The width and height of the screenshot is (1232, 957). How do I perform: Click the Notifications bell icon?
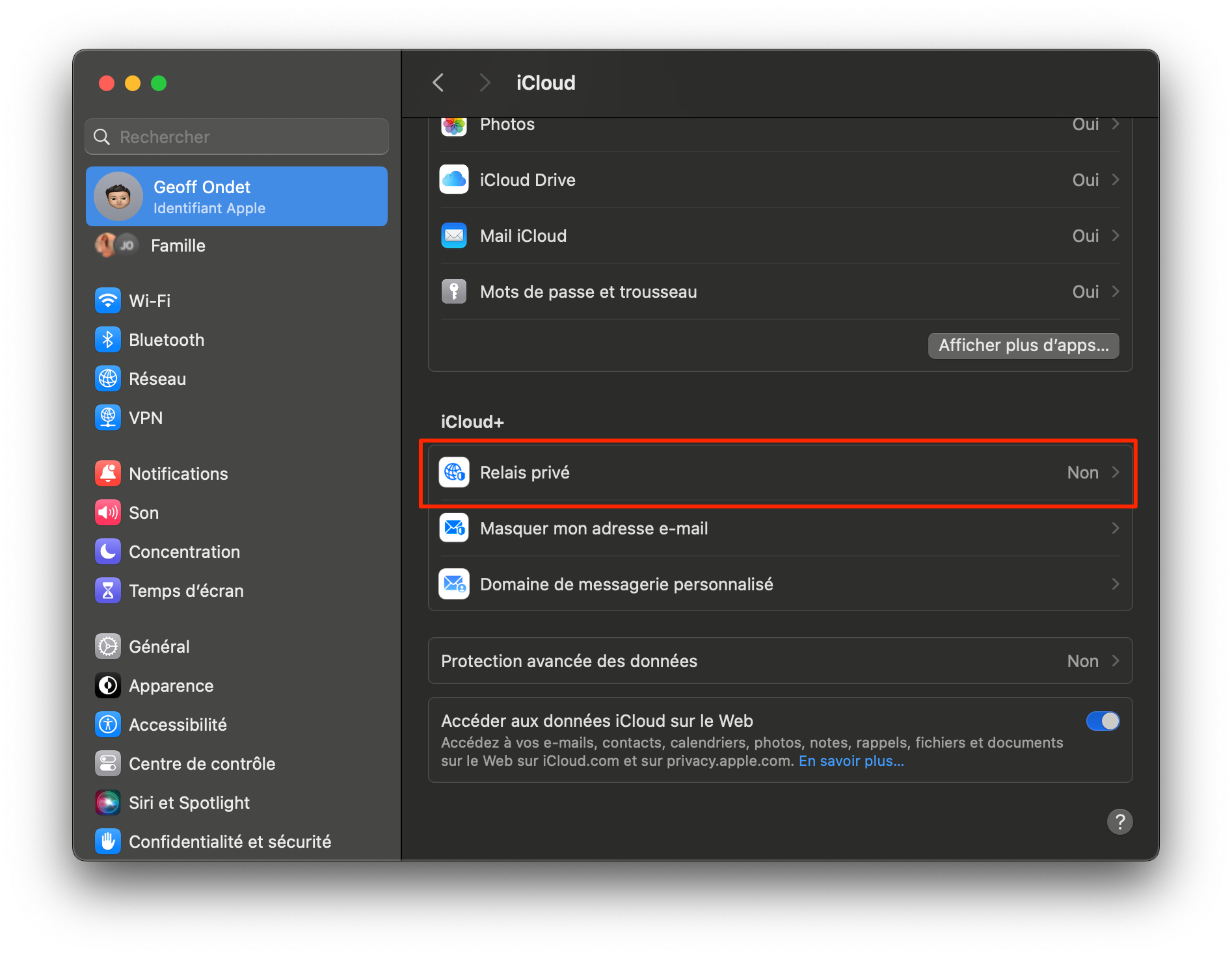click(108, 473)
